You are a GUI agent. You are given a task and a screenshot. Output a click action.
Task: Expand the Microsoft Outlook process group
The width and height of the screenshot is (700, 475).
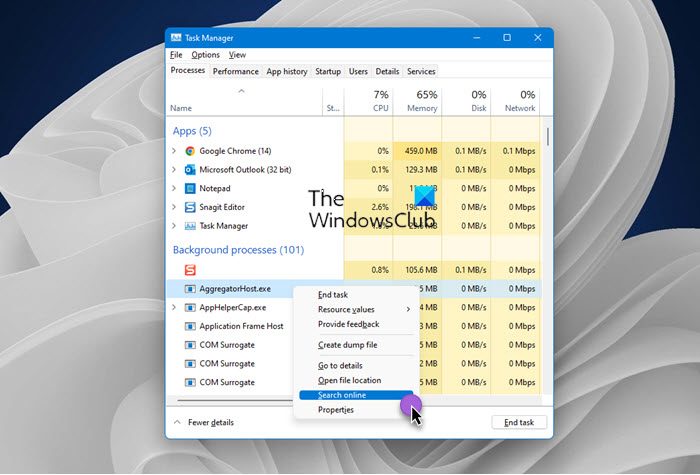(x=174, y=170)
